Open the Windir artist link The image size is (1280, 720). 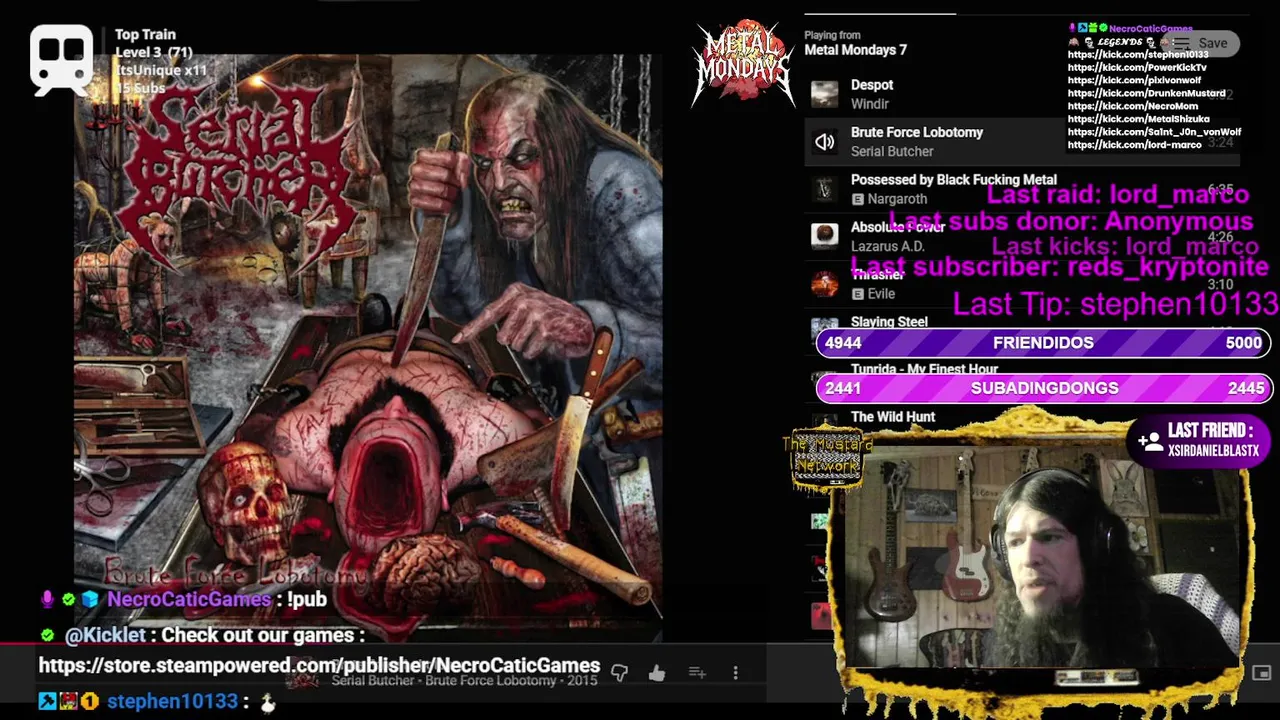(870, 104)
